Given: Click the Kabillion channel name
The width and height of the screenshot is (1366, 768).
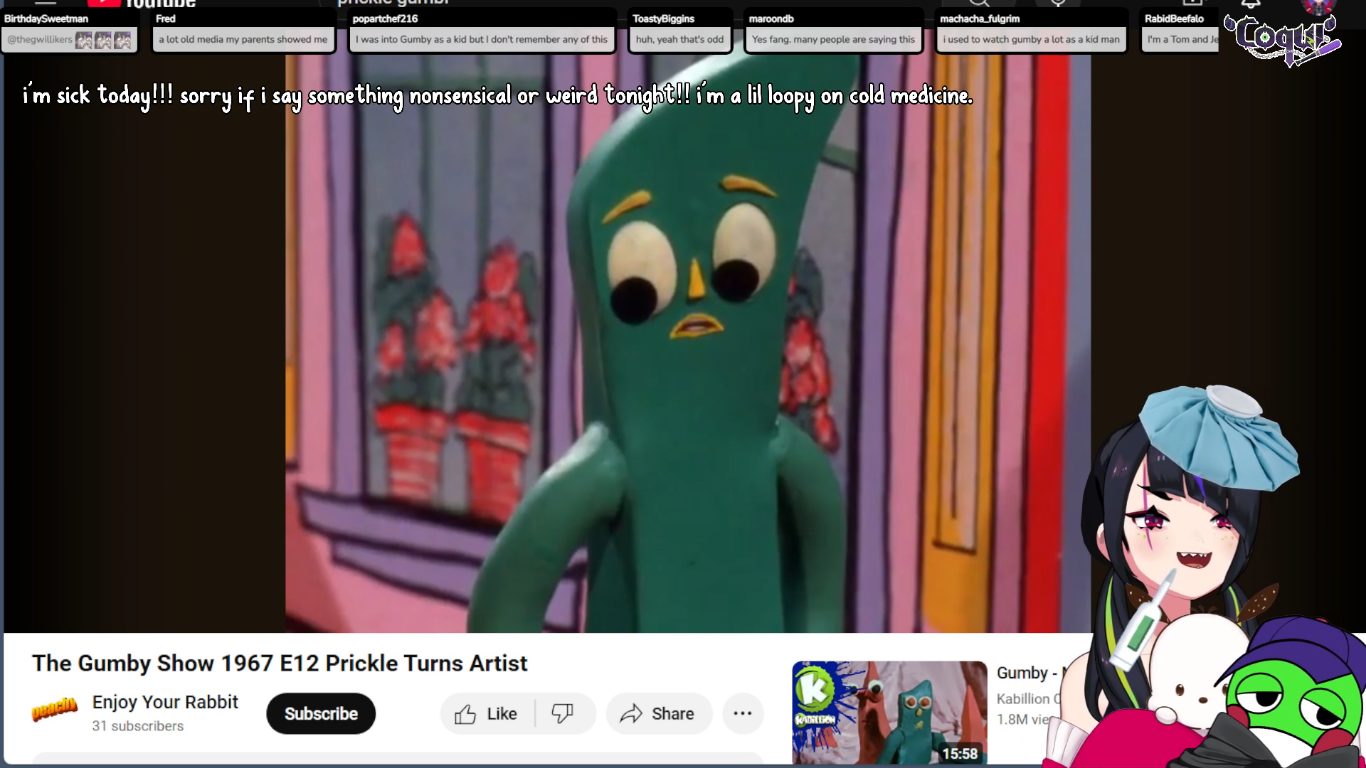Looking at the screenshot, I should point(1028,699).
